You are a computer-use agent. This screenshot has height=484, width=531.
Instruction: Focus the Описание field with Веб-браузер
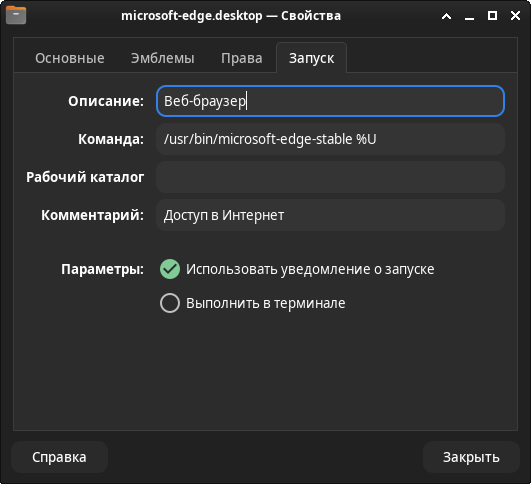[331, 101]
